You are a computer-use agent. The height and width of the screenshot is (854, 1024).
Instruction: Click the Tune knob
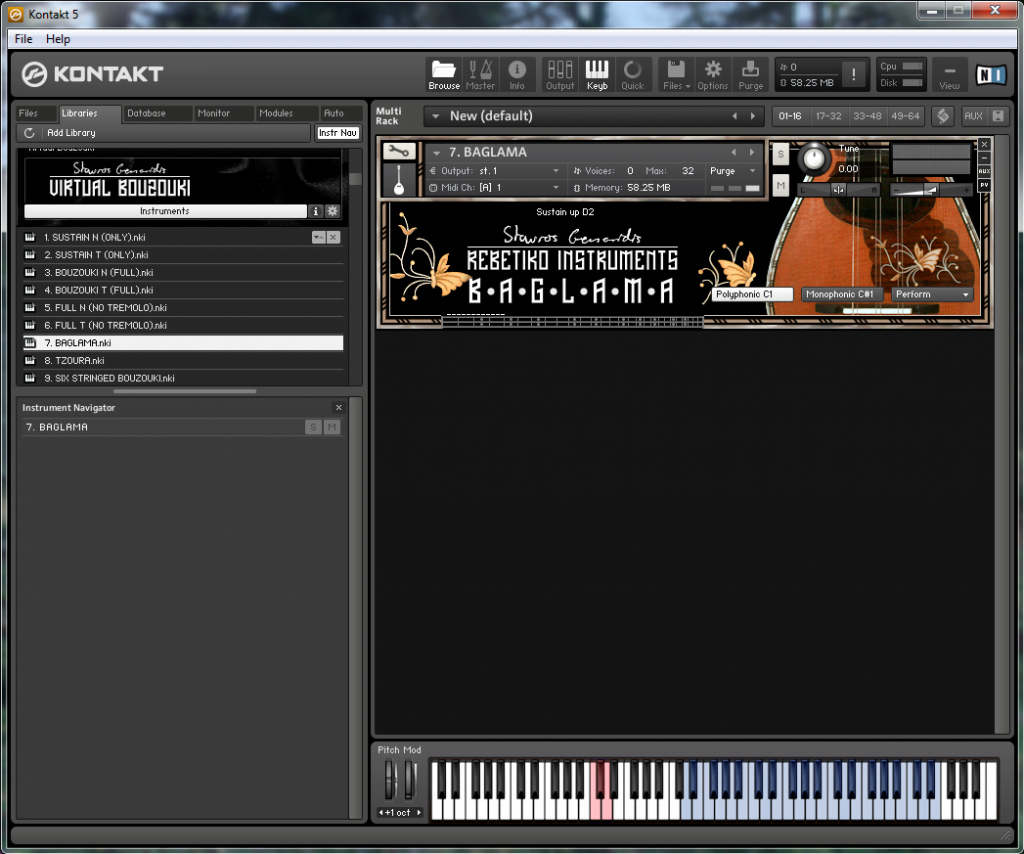(x=814, y=159)
